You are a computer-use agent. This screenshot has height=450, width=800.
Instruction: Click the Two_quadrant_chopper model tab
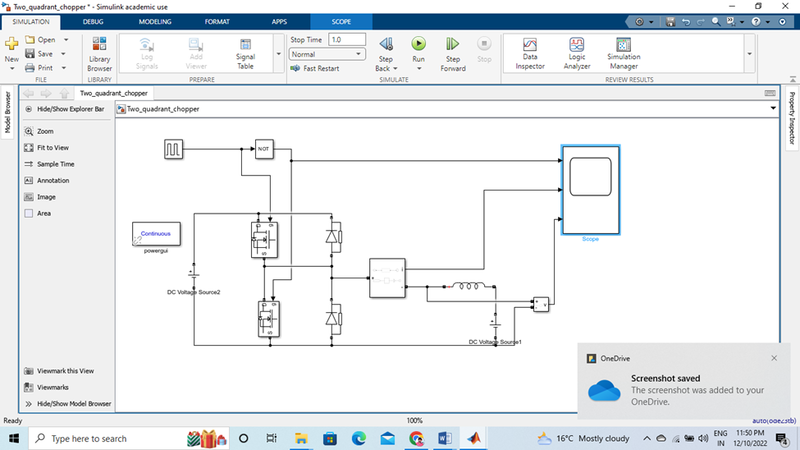click(114, 93)
